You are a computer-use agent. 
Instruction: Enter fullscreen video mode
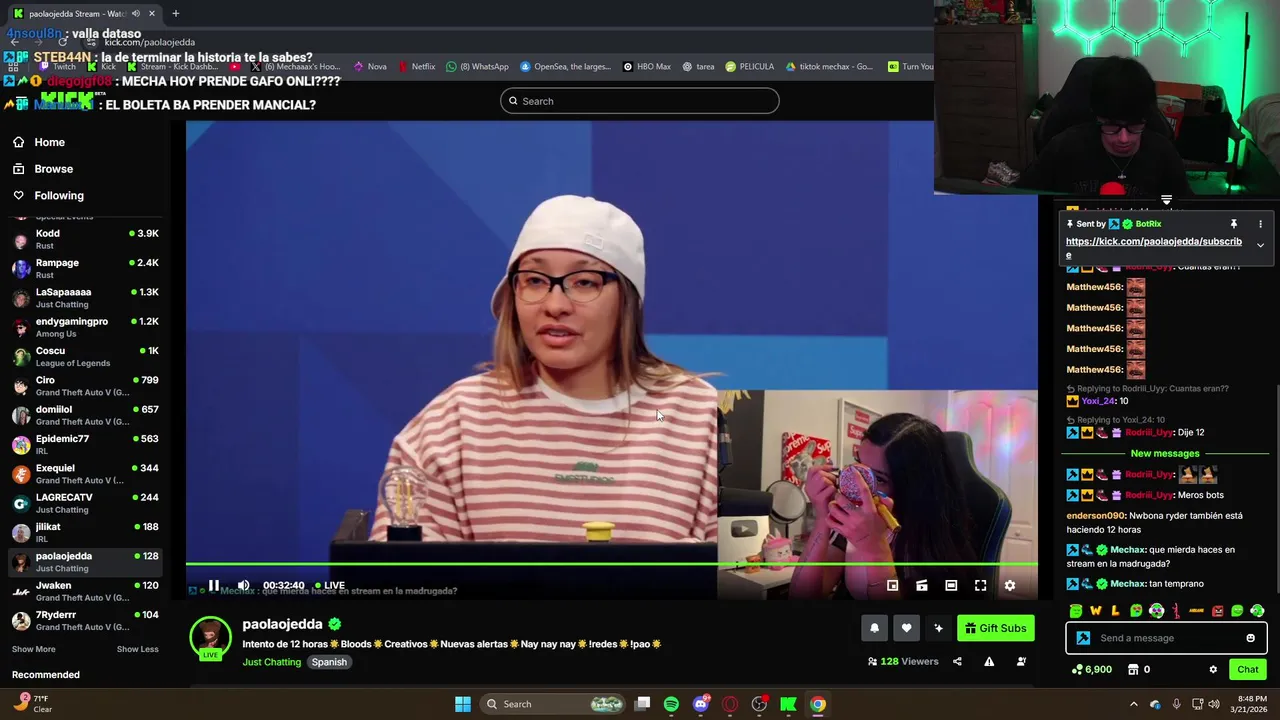tap(980, 586)
